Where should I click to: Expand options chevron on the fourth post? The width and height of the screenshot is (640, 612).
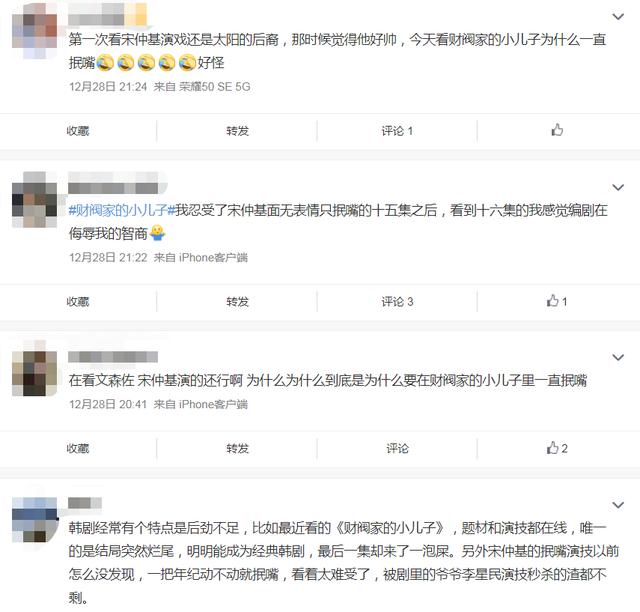[618, 505]
